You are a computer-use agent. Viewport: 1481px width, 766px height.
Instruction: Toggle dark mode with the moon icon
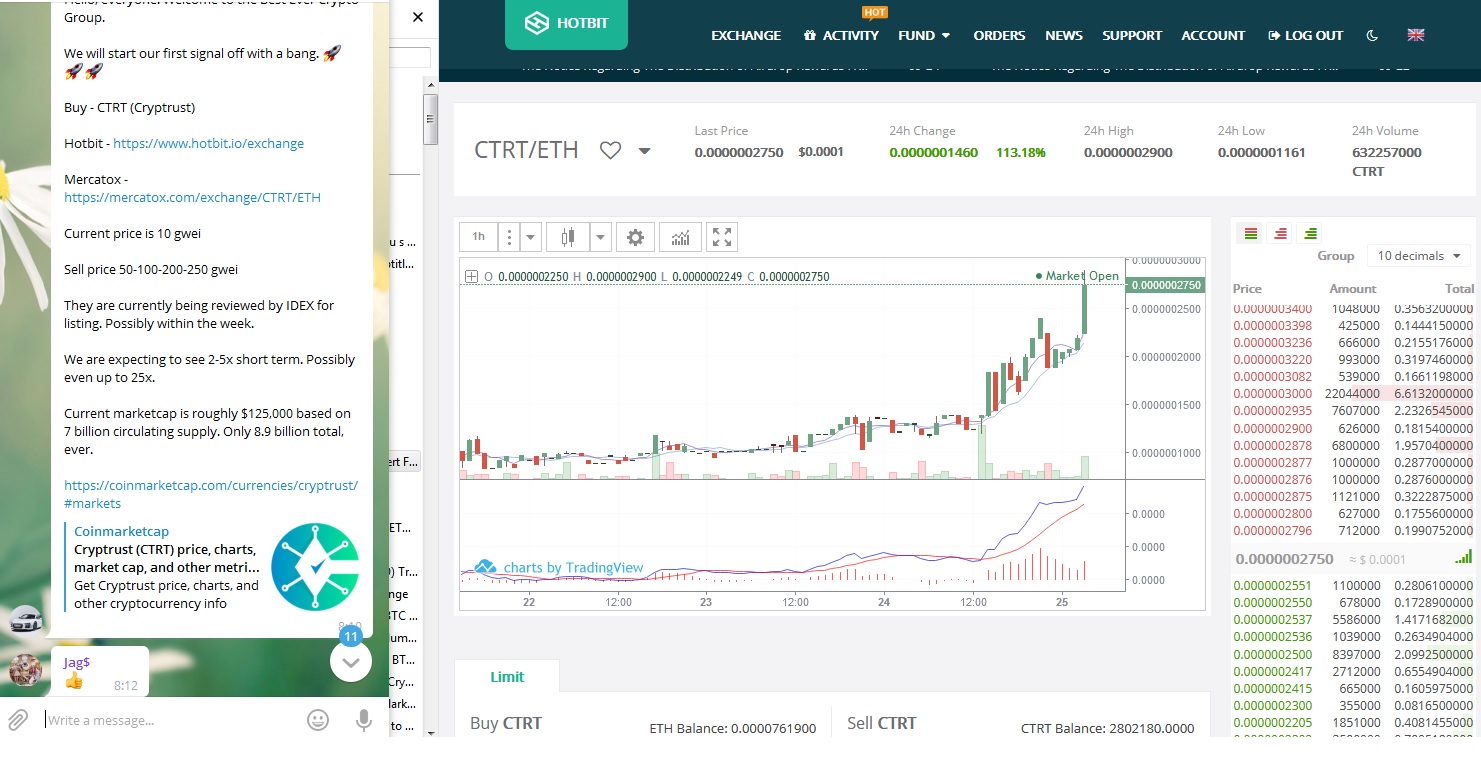(1372, 35)
